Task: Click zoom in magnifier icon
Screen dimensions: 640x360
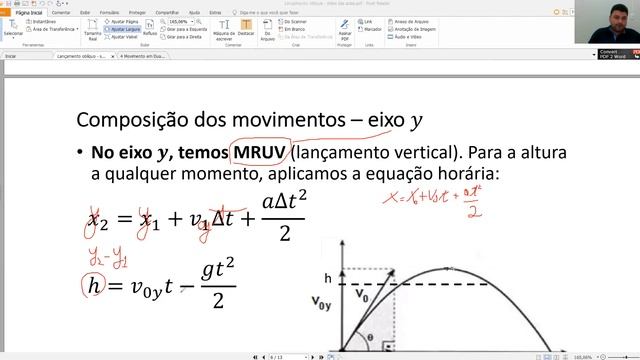Action: click(199, 22)
